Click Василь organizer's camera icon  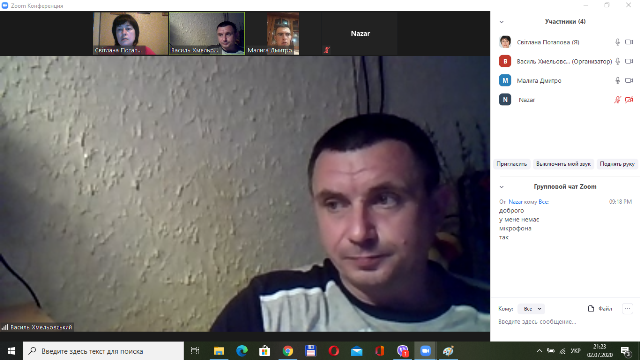629,61
